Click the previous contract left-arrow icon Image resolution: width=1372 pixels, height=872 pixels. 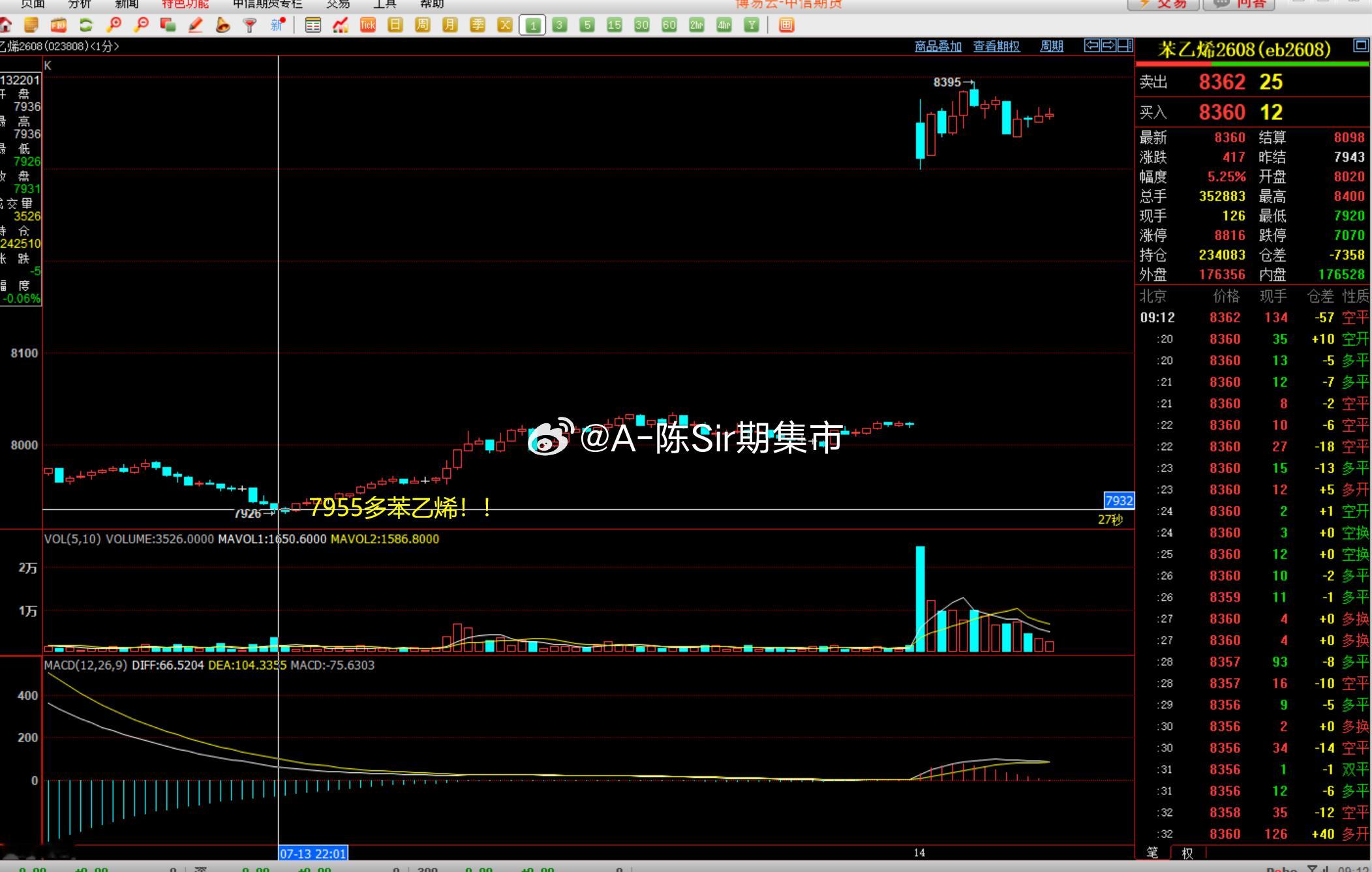pos(1091,46)
